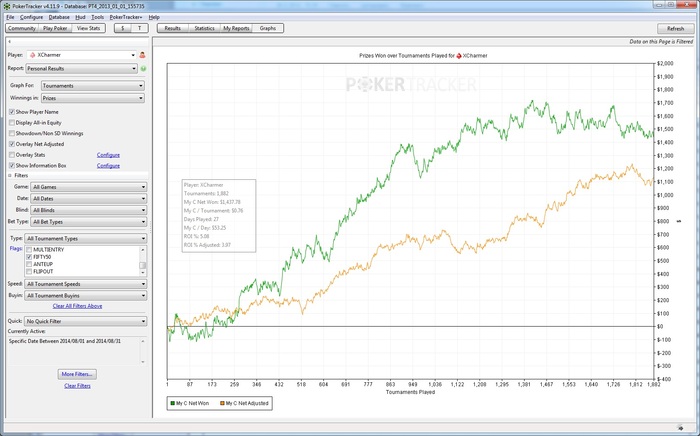Collapse the Filters section
The image size is (700, 436).
coord(10,176)
